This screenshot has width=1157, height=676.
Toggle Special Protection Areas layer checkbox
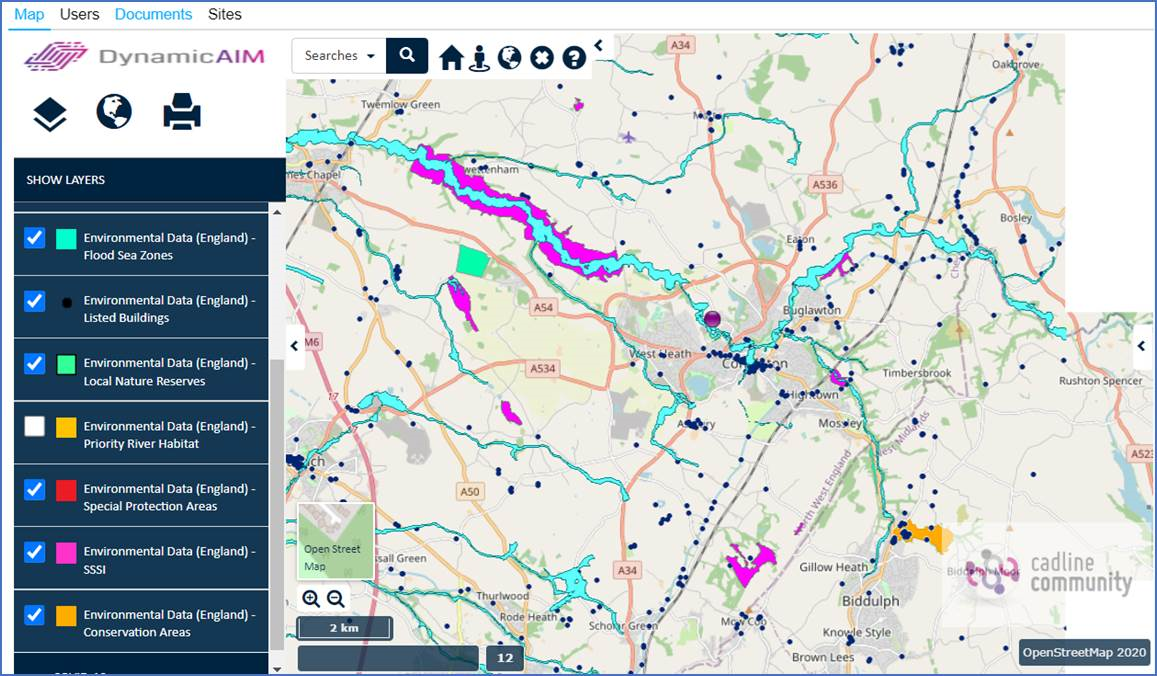pyautogui.click(x=35, y=489)
